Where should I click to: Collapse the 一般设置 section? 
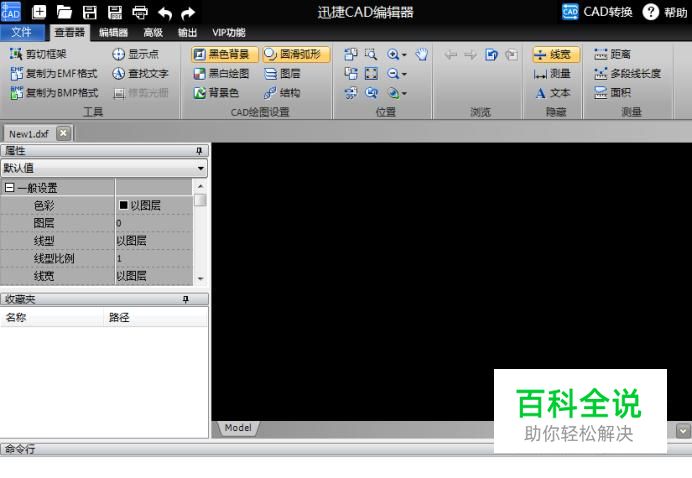pos(9,188)
